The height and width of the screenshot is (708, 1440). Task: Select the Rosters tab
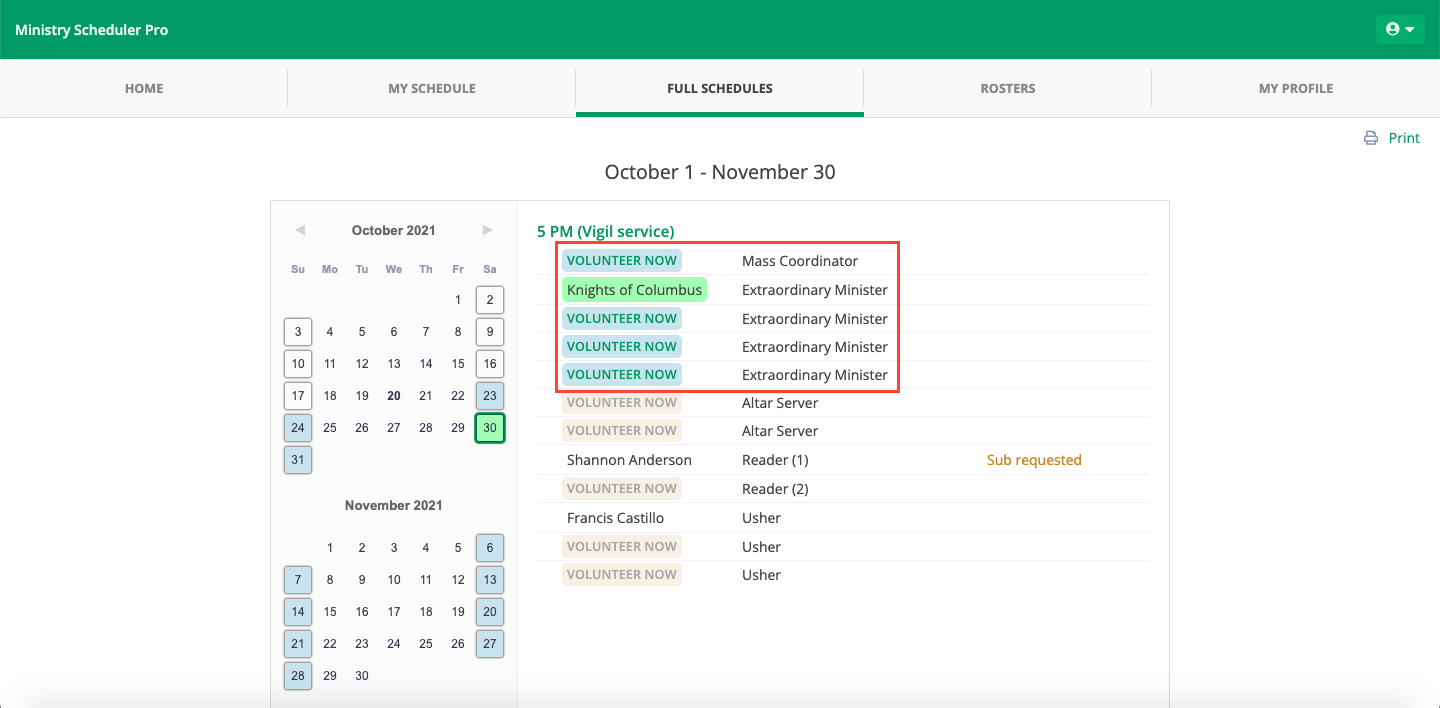click(1007, 88)
